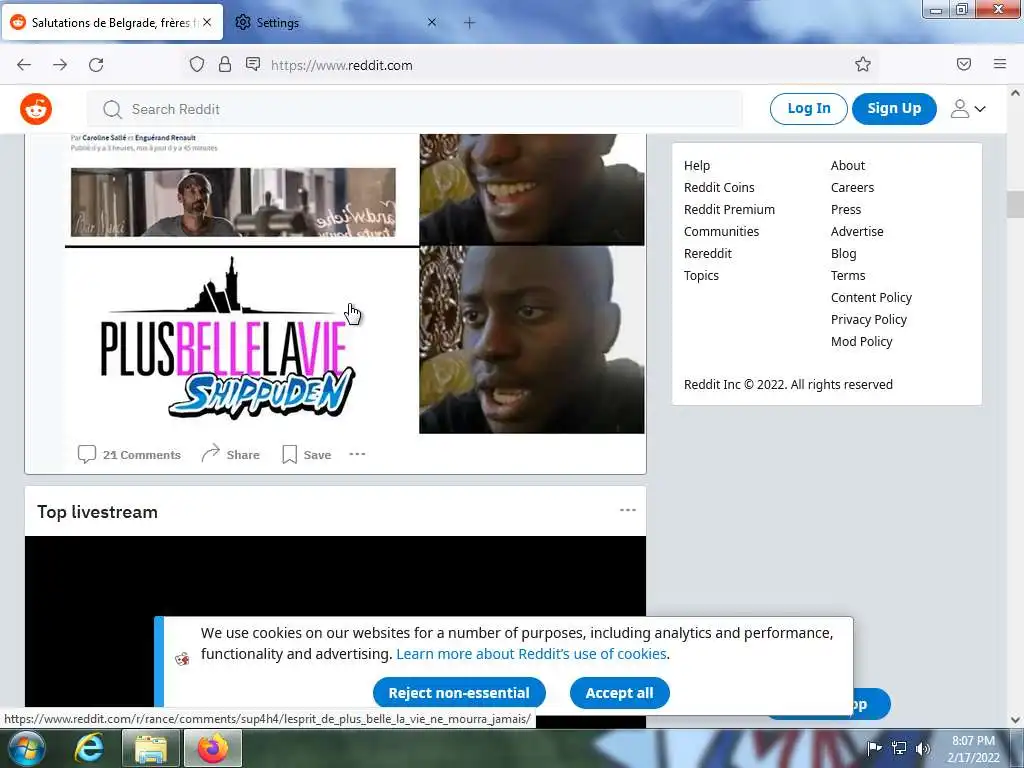Open the Terms link
Viewport: 1024px width, 768px height.
[x=848, y=276]
